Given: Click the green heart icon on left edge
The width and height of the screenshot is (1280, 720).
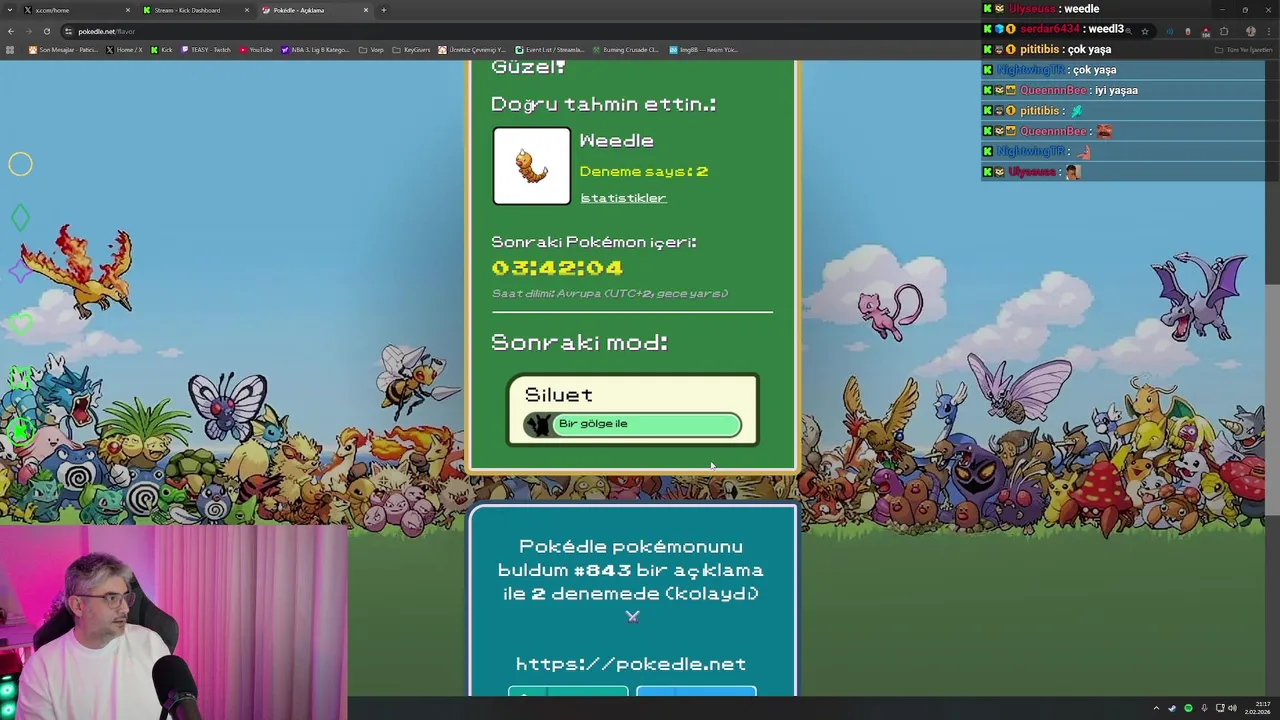Looking at the screenshot, I should (20, 323).
